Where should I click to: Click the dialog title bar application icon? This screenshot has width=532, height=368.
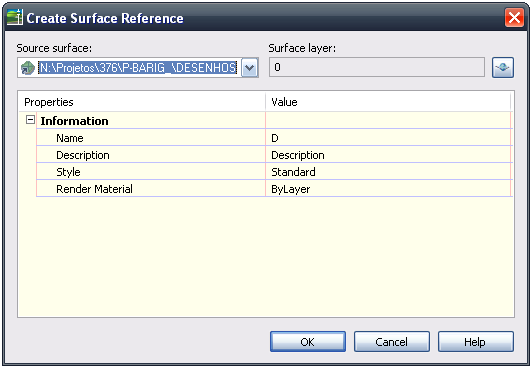pyautogui.click(x=15, y=17)
